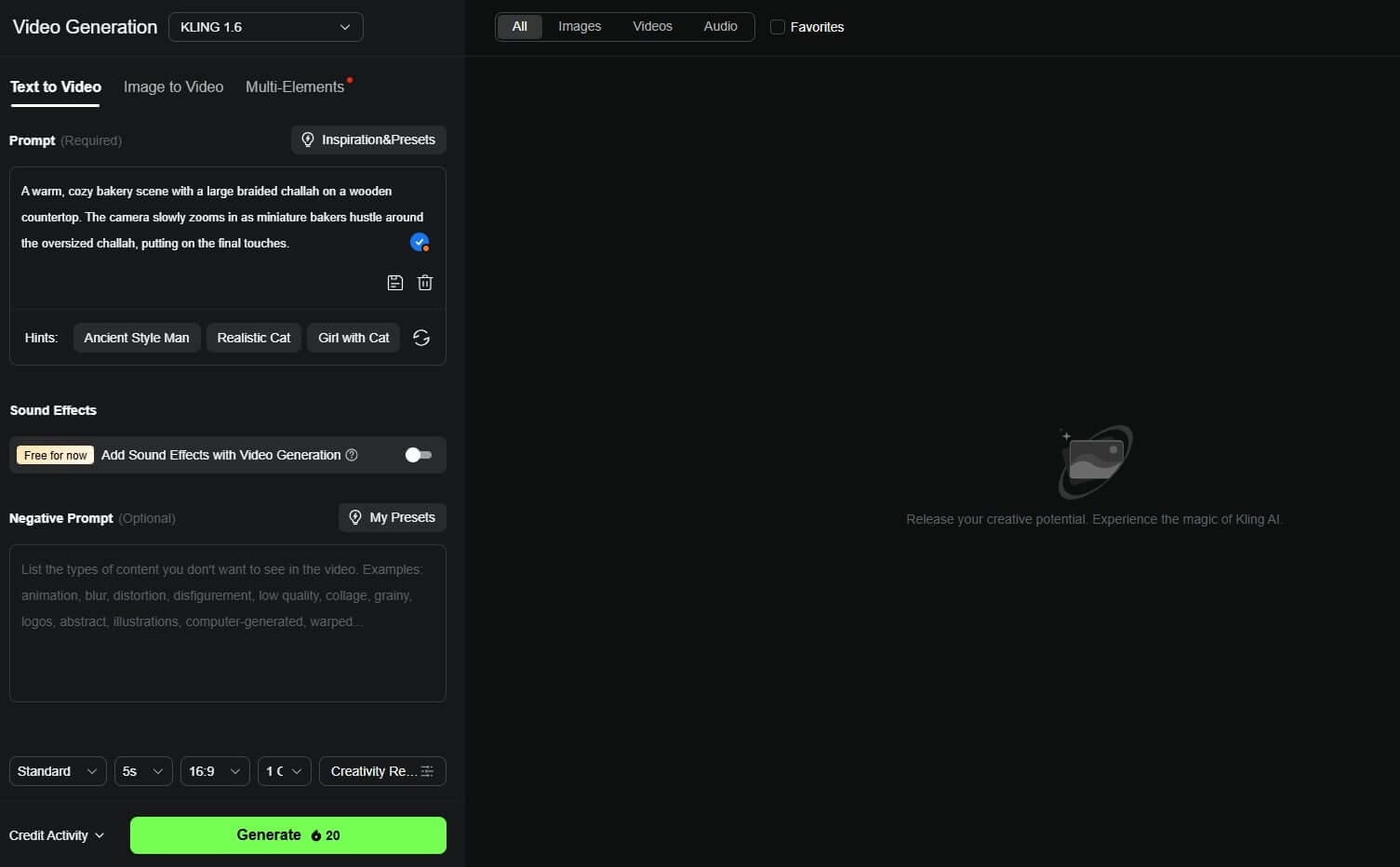Filter results by Audio
Screen dimensions: 1400x867
click(721, 26)
